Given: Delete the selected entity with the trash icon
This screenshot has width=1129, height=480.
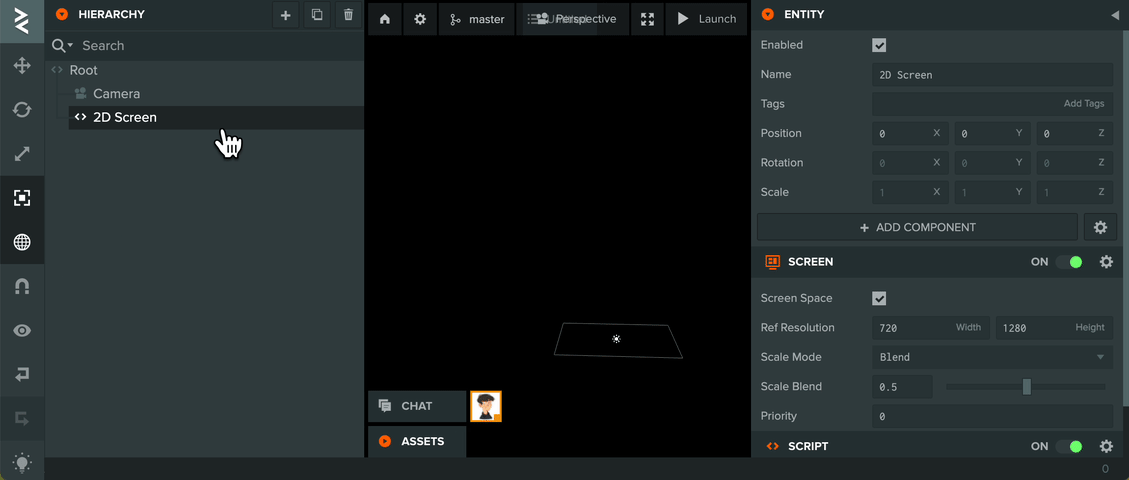Looking at the screenshot, I should (x=348, y=15).
